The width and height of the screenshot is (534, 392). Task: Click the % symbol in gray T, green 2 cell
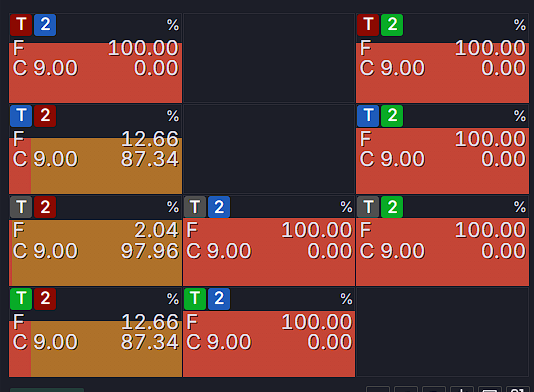[520, 207]
